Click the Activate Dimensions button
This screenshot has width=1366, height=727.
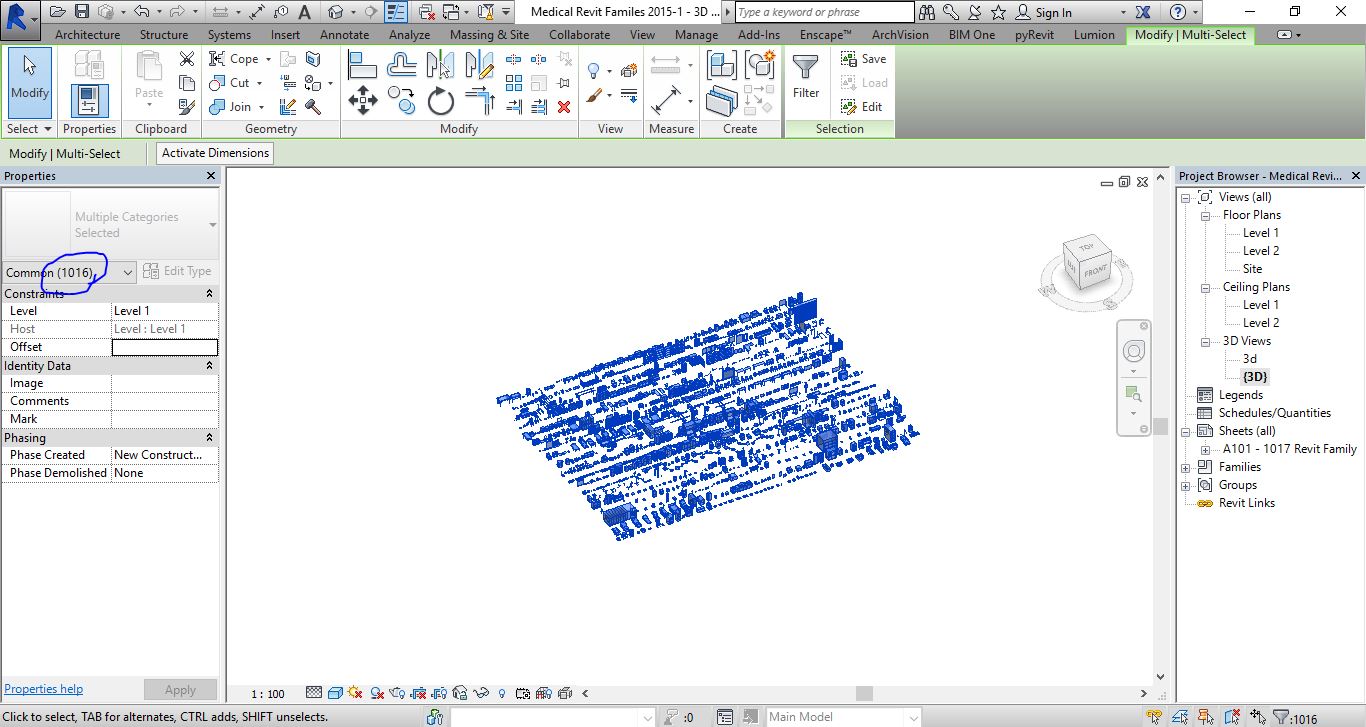click(x=215, y=153)
